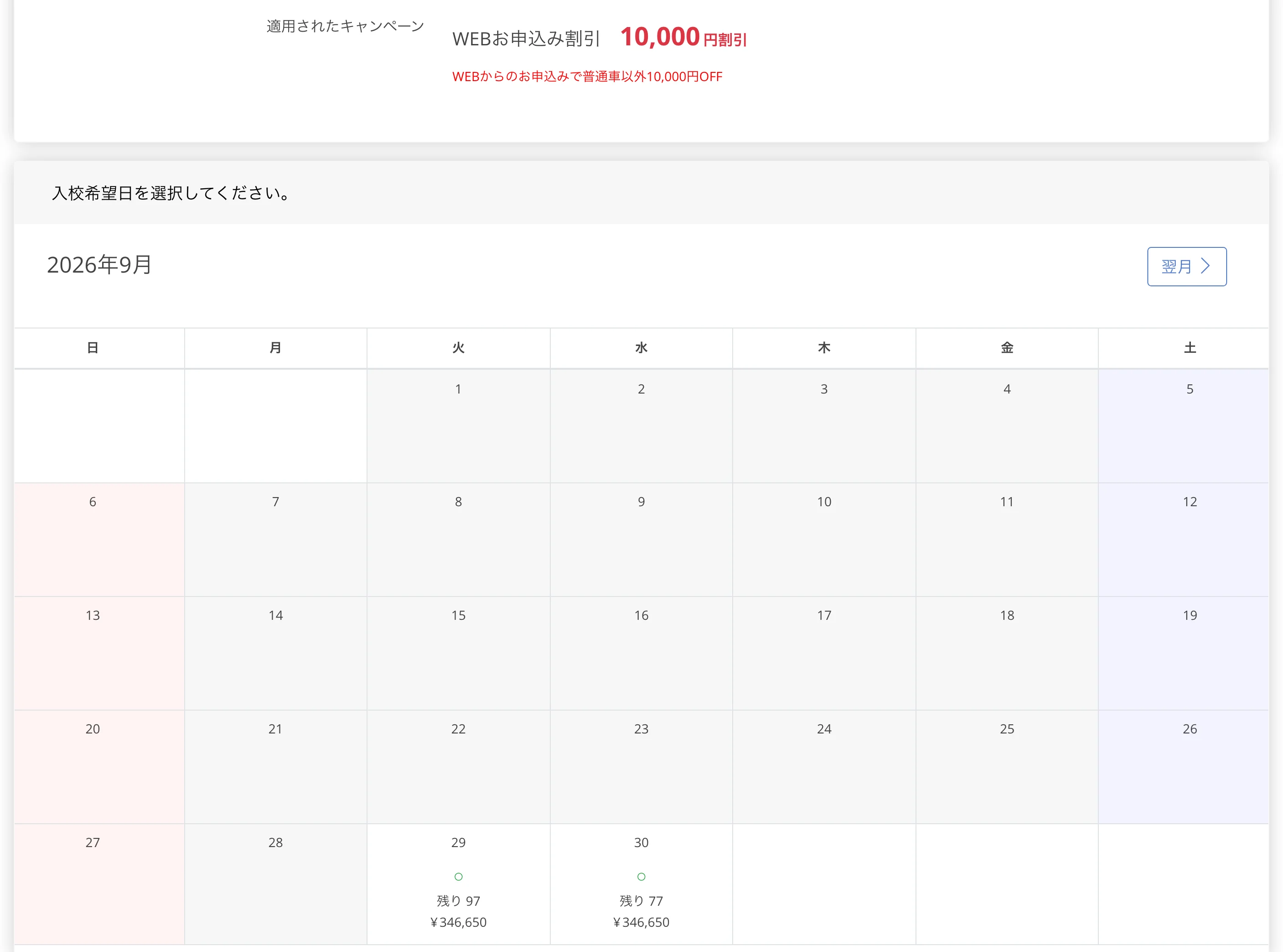This screenshot has height=952, width=1283.
Task: Click Sunday date 13 cell
Action: 99,653
